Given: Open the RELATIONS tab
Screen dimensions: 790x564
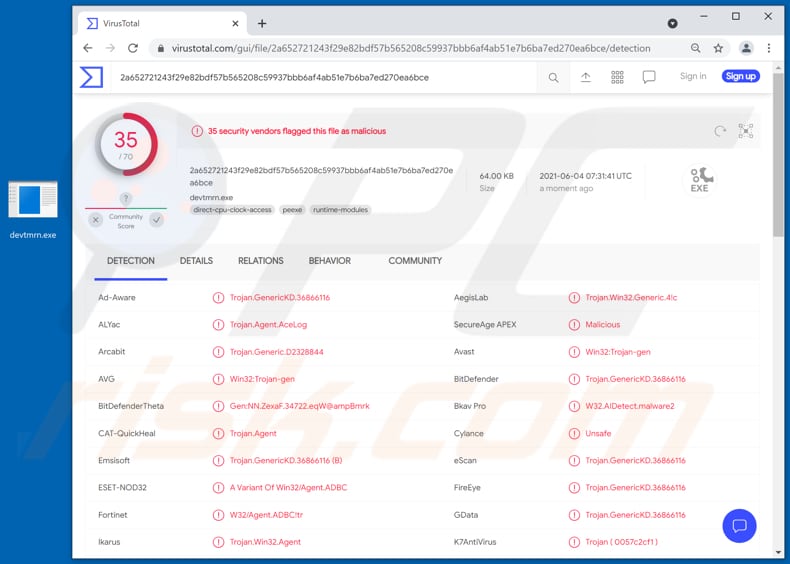Looking at the screenshot, I should (x=260, y=261).
